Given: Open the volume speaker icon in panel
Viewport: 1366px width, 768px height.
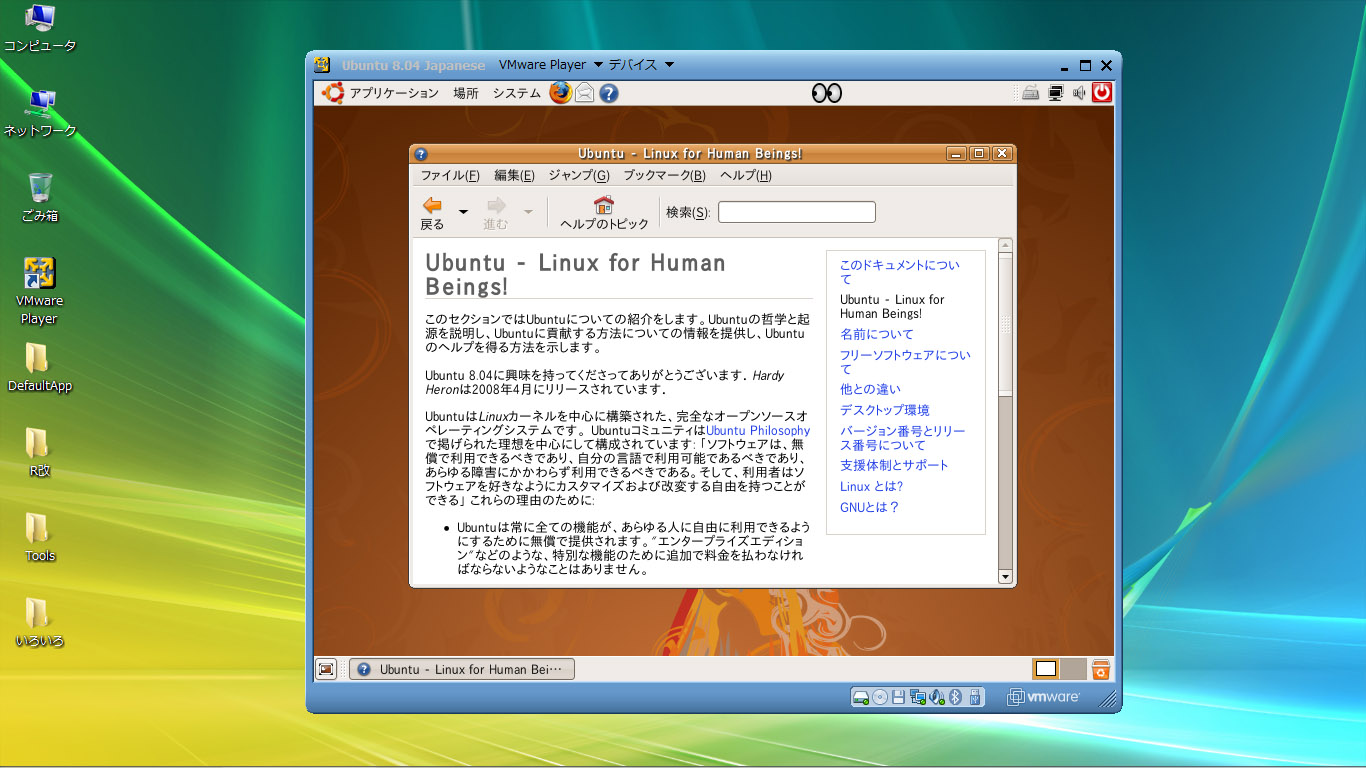Looking at the screenshot, I should (1079, 93).
